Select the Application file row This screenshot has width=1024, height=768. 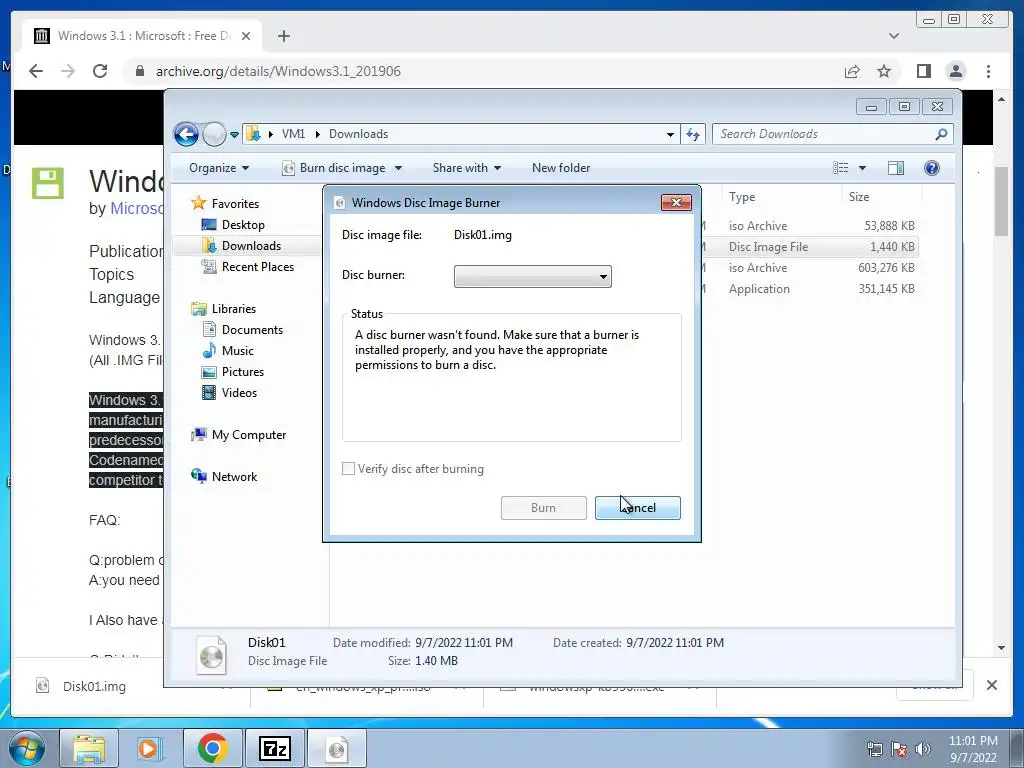808,289
